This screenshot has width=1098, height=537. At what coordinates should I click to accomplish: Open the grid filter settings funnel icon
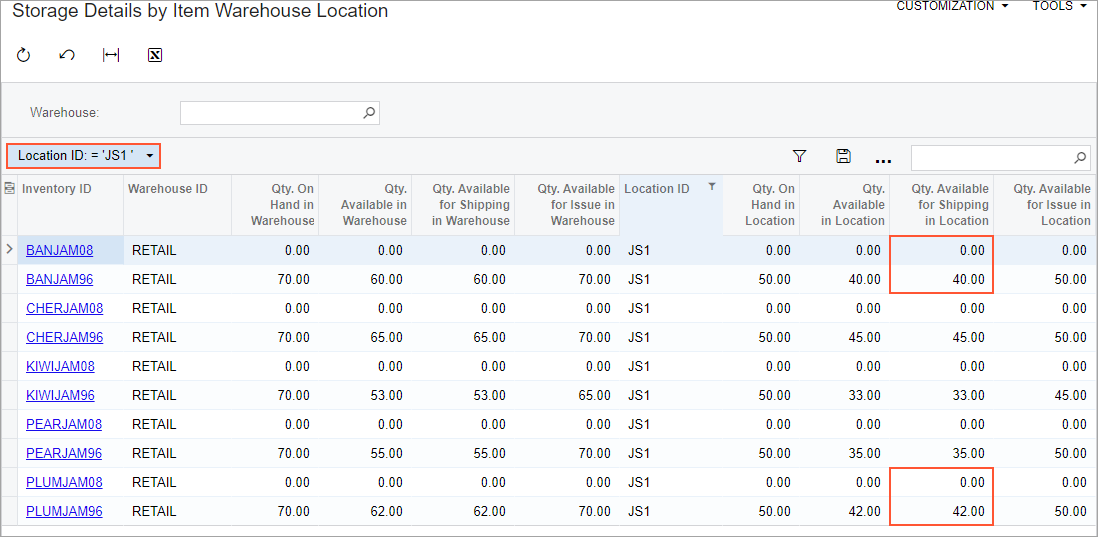(x=799, y=156)
